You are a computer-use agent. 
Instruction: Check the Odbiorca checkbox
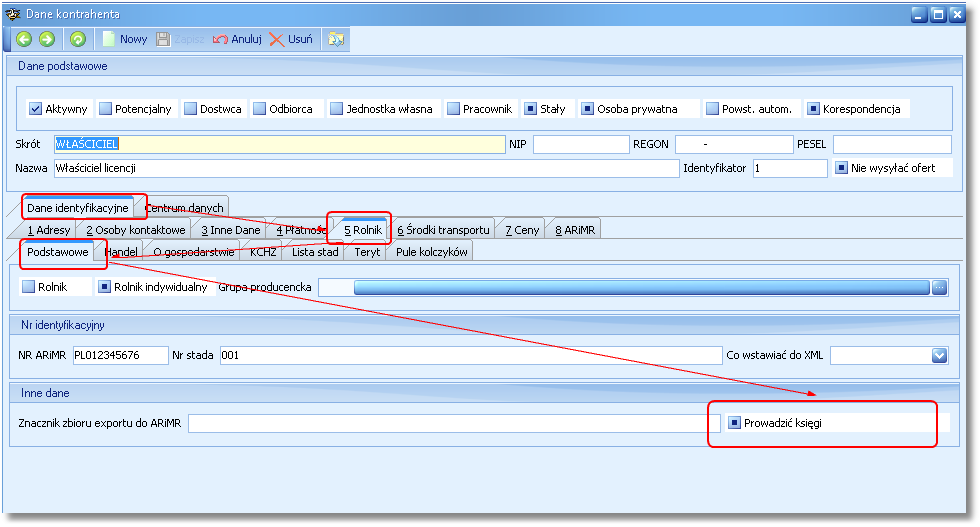(x=259, y=109)
